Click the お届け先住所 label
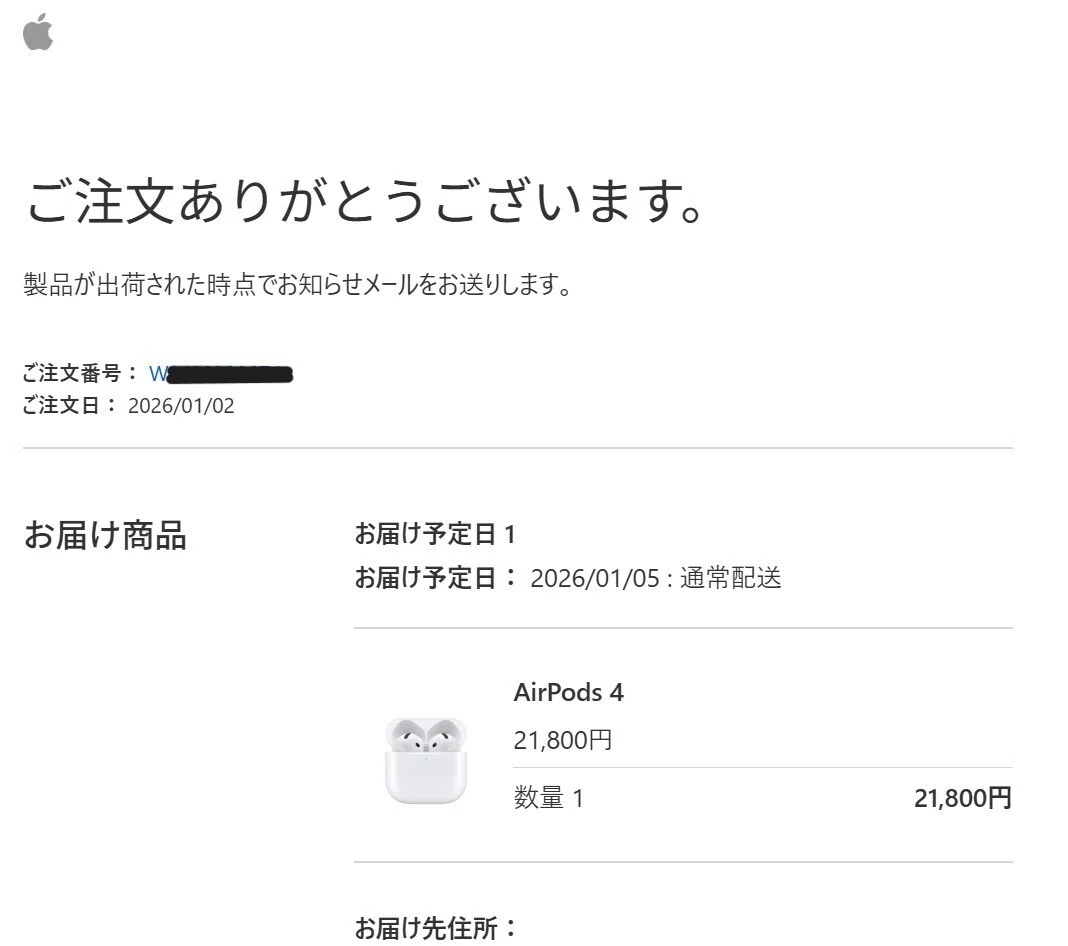Viewport: 1068px width, 946px height. click(x=435, y=928)
